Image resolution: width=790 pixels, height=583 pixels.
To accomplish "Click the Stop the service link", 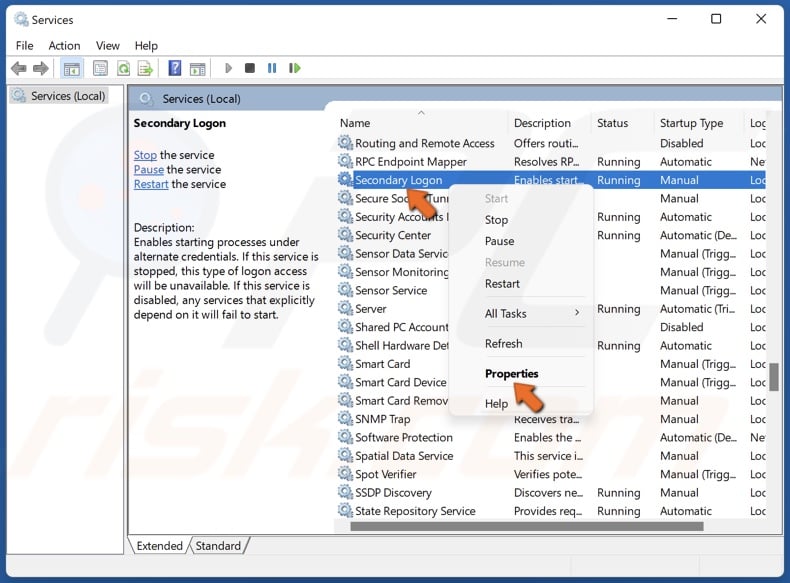I will tap(145, 155).
